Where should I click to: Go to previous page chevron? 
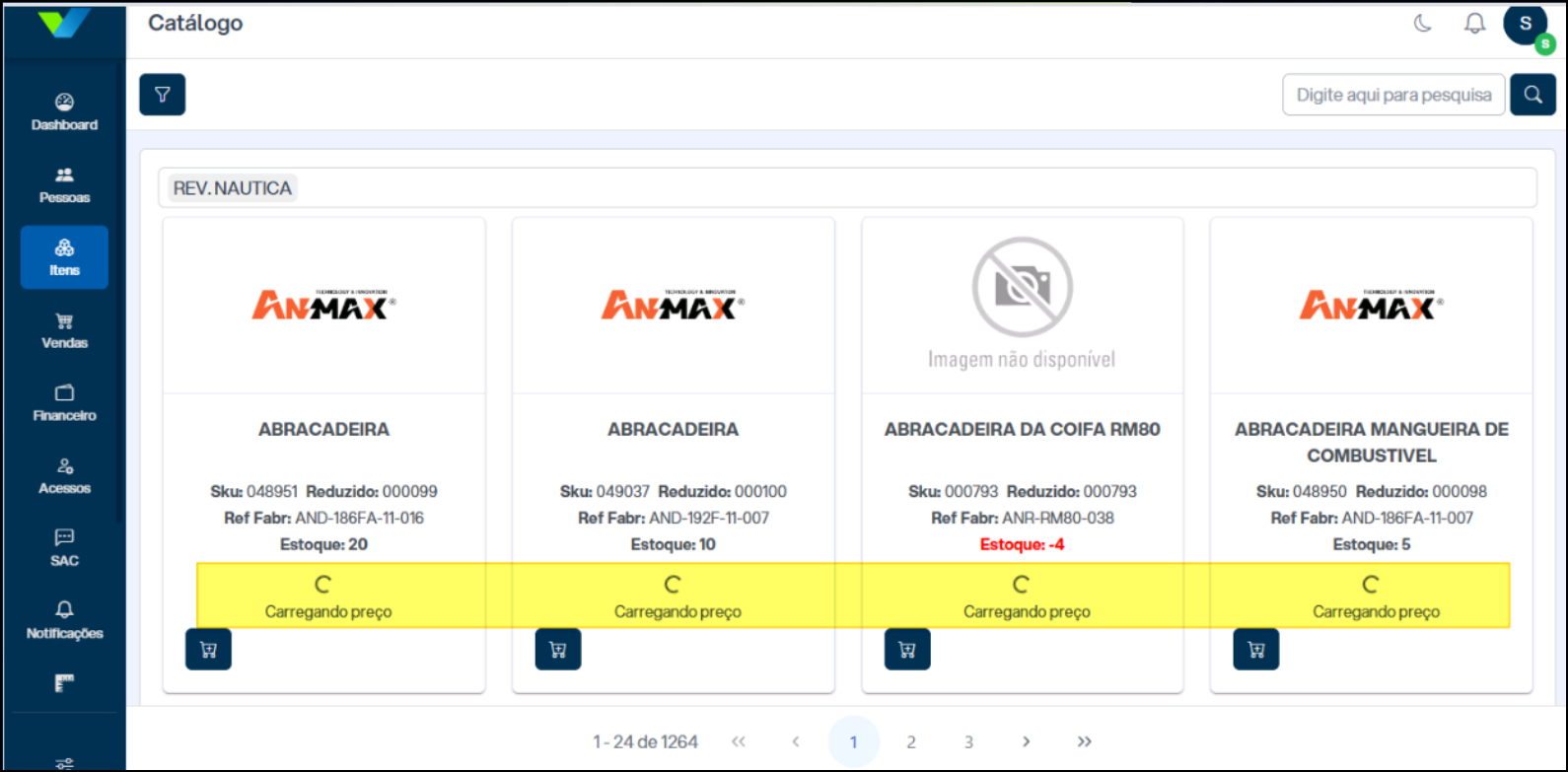796,741
